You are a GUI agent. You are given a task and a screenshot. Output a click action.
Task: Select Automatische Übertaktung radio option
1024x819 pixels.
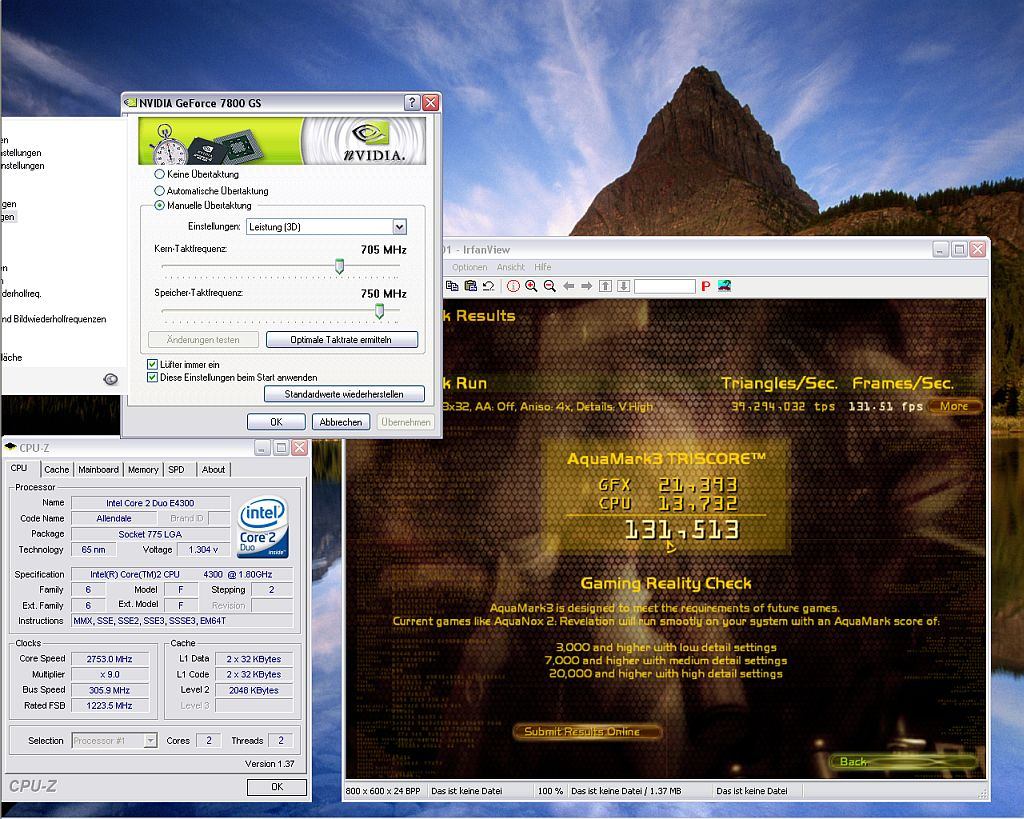tap(159, 191)
